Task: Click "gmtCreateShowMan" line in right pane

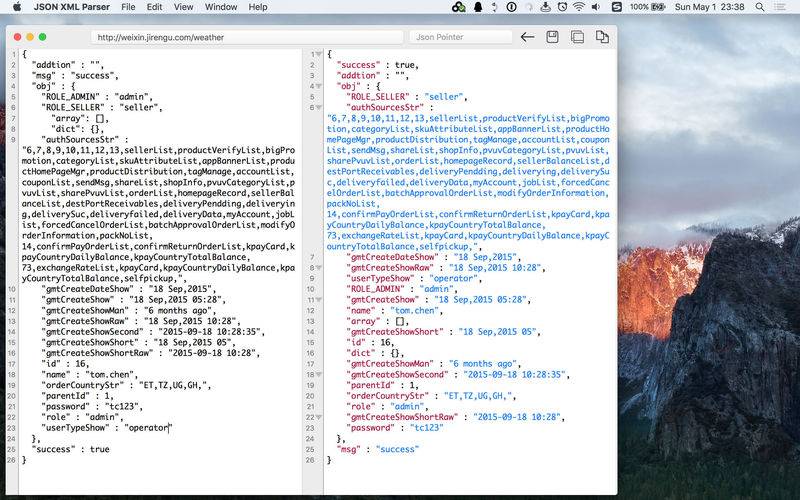Action: pyautogui.click(x=434, y=364)
